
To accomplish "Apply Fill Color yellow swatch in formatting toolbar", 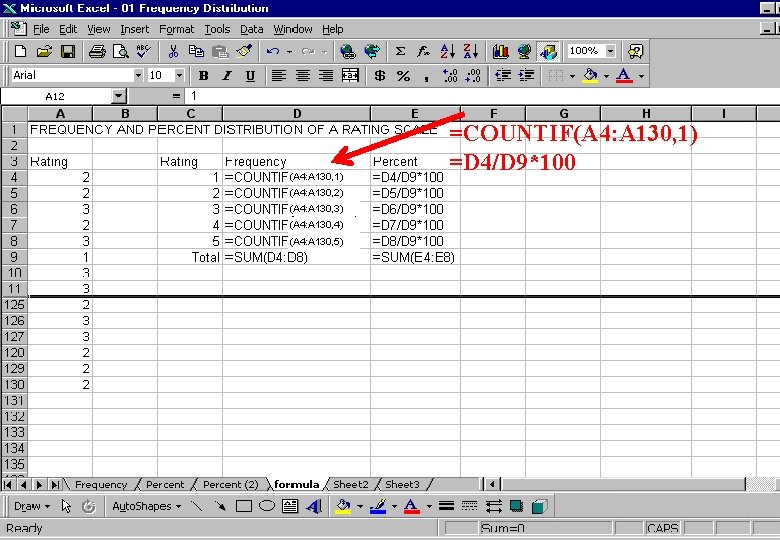I will [x=590, y=76].
